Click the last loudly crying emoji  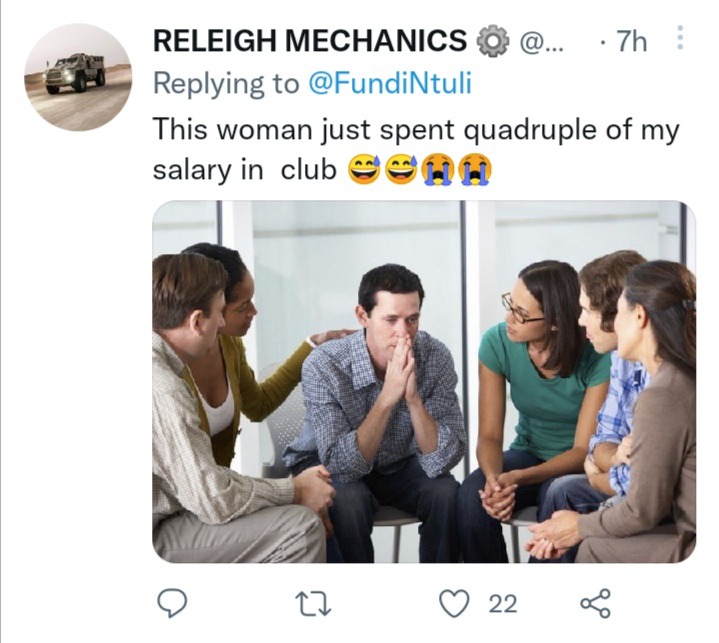coord(476,170)
